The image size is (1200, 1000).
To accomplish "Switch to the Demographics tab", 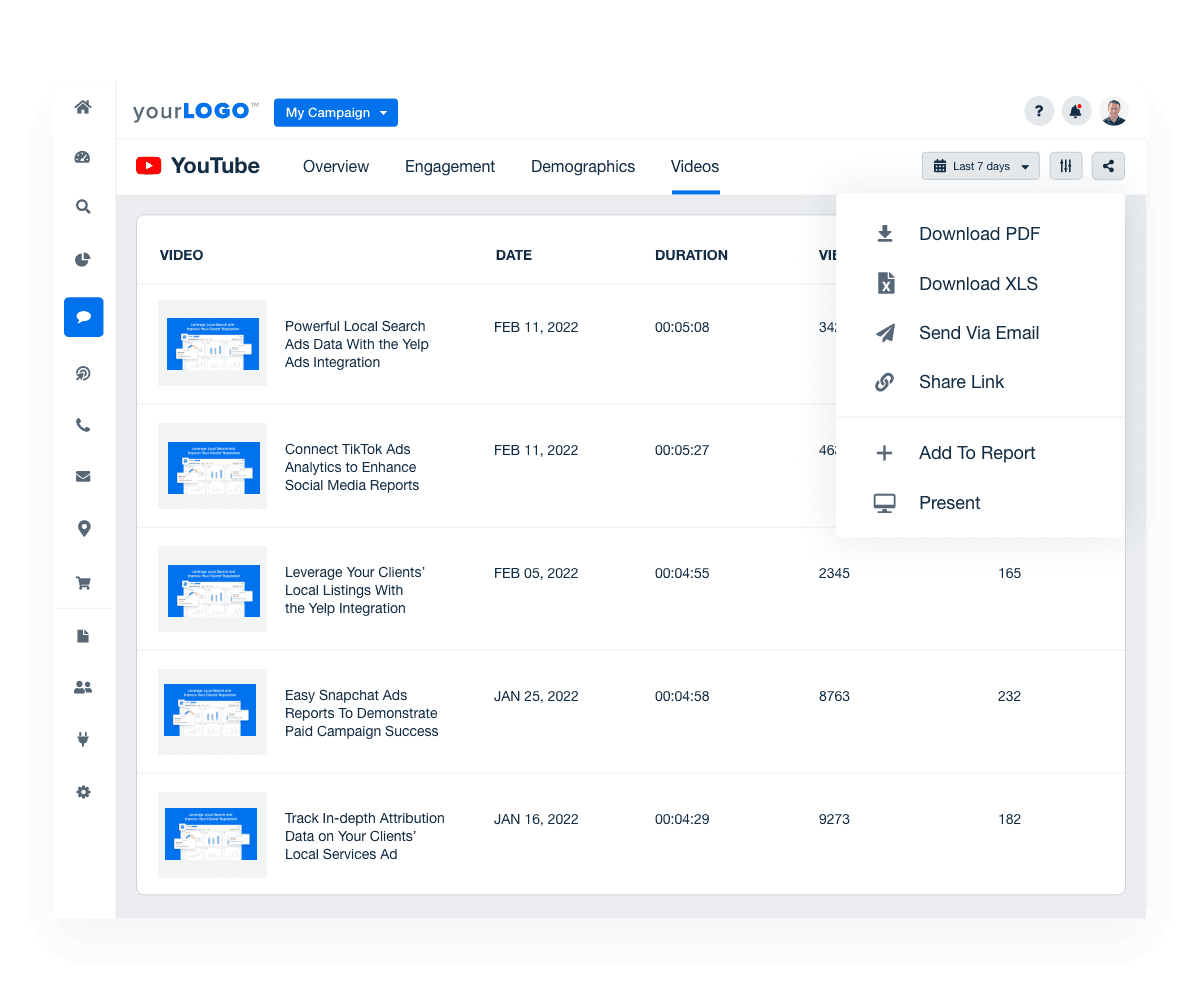I will pos(583,166).
